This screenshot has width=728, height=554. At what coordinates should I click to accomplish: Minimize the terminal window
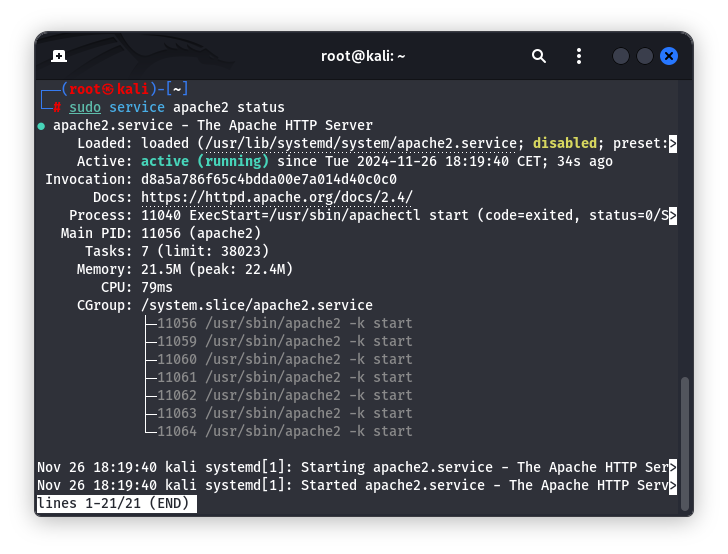(621, 56)
